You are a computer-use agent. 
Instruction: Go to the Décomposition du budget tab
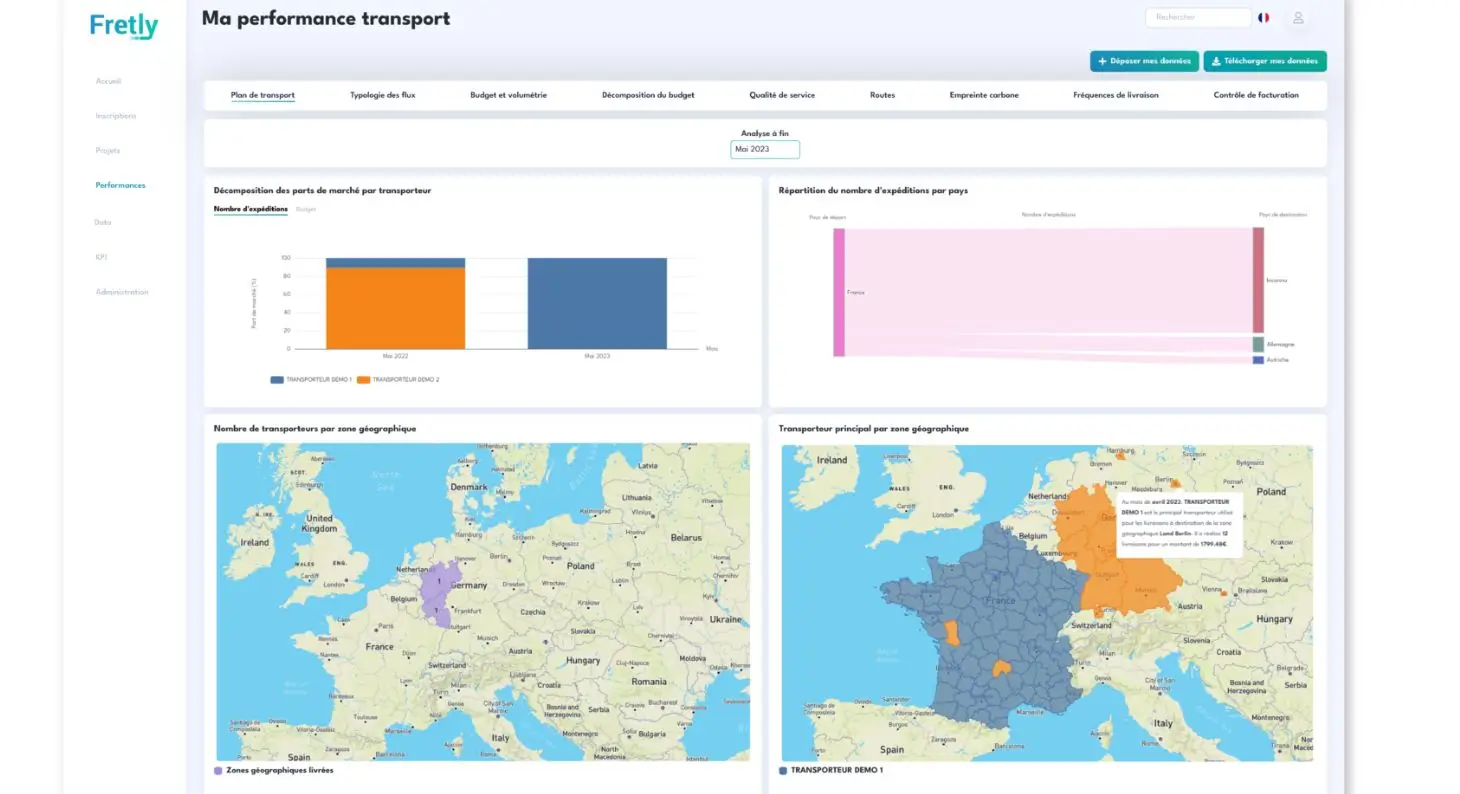tap(648, 95)
